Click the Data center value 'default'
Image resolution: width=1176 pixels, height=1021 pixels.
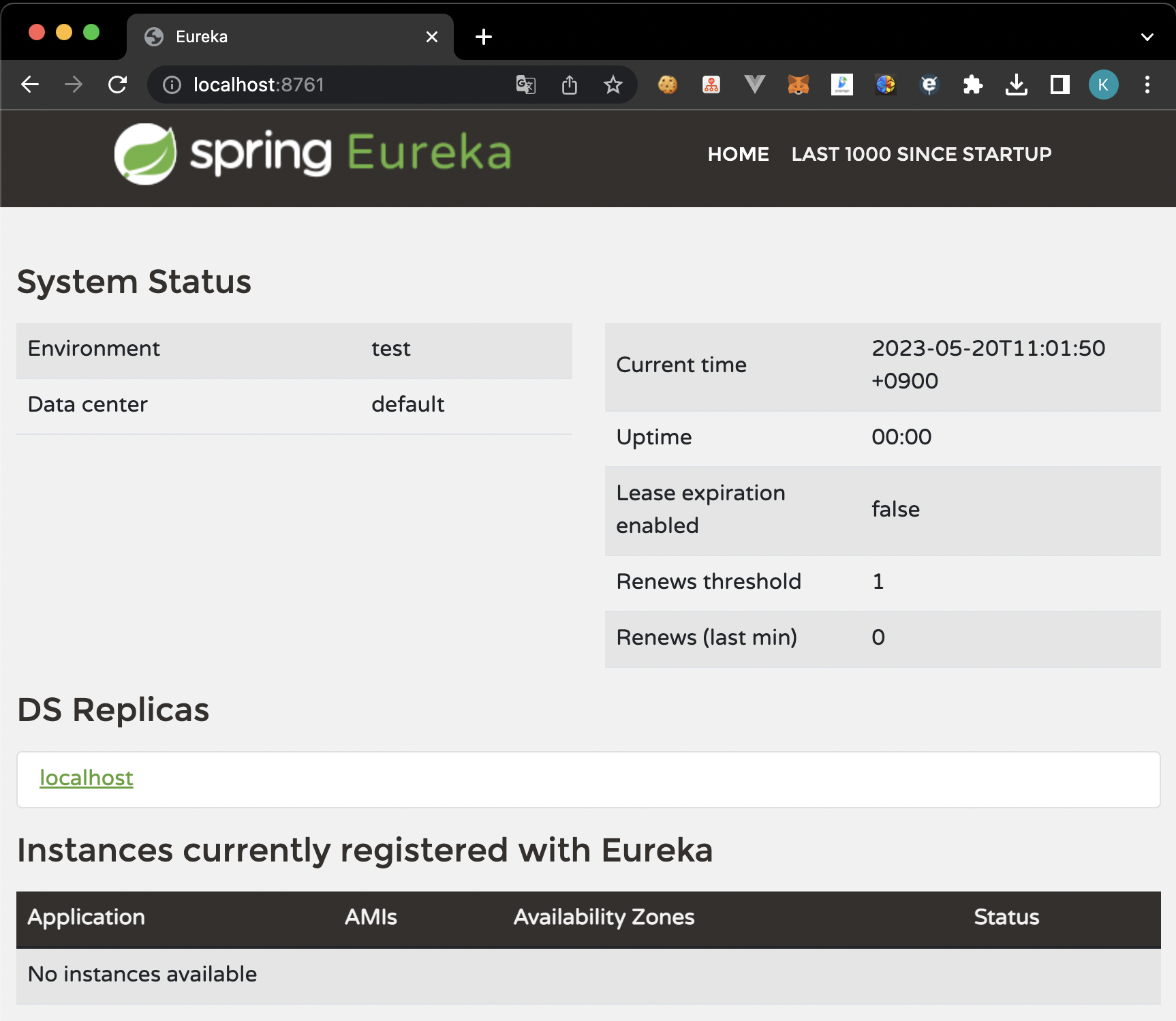[408, 404]
